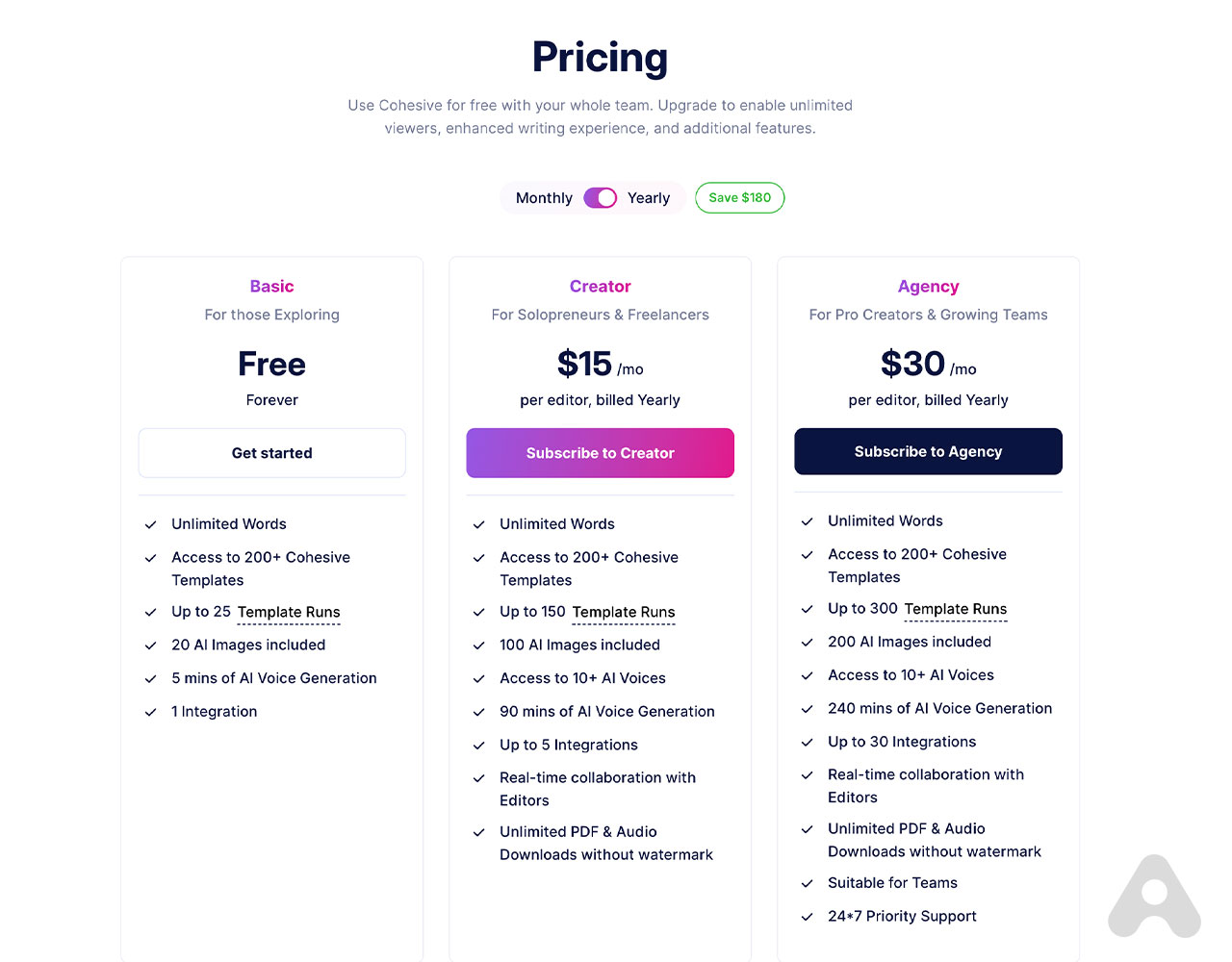Click checkmark beside 20 AI Images included
This screenshot has height=962, width=1232.
(151, 646)
